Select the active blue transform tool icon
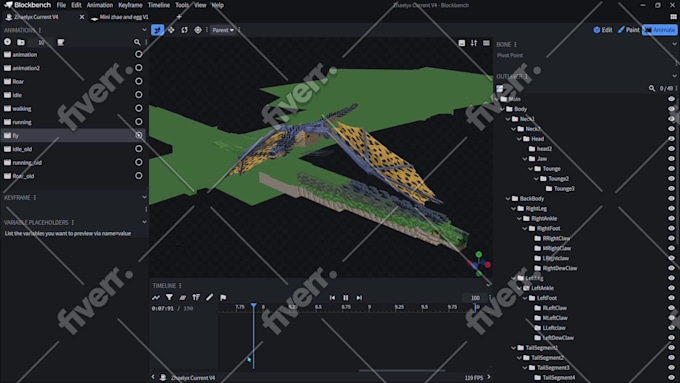This screenshot has height=383, width=680. (x=157, y=30)
